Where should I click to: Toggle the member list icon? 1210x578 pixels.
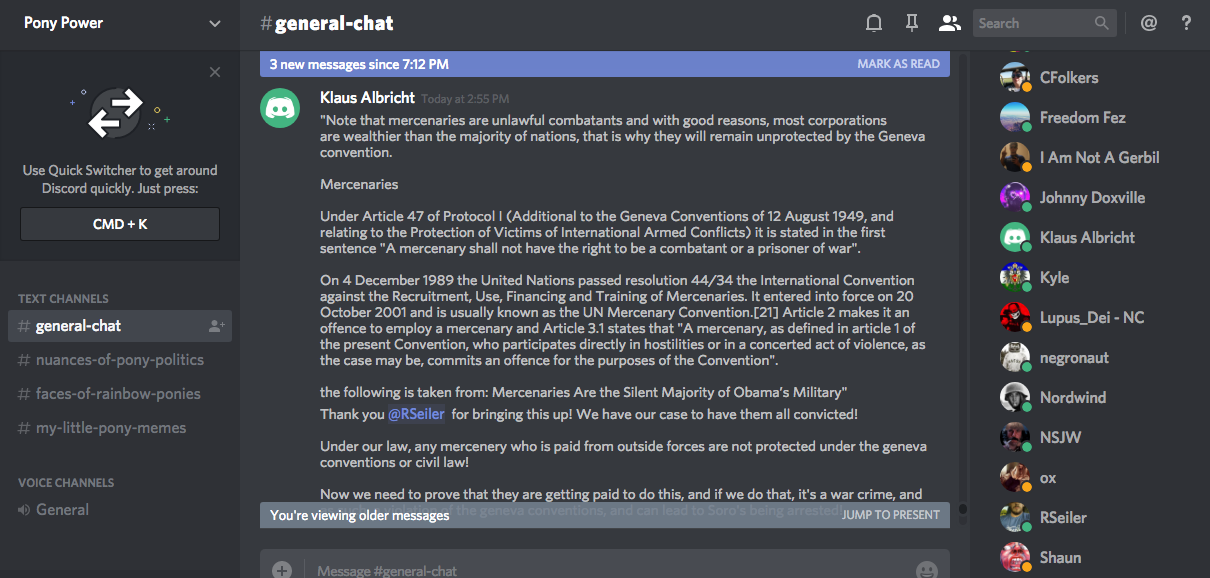[949, 23]
